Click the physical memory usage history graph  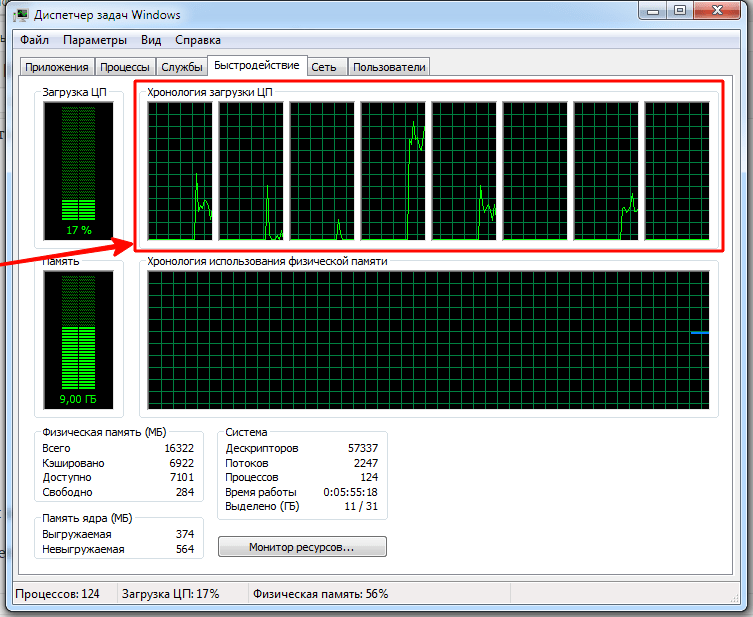click(428, 340)
